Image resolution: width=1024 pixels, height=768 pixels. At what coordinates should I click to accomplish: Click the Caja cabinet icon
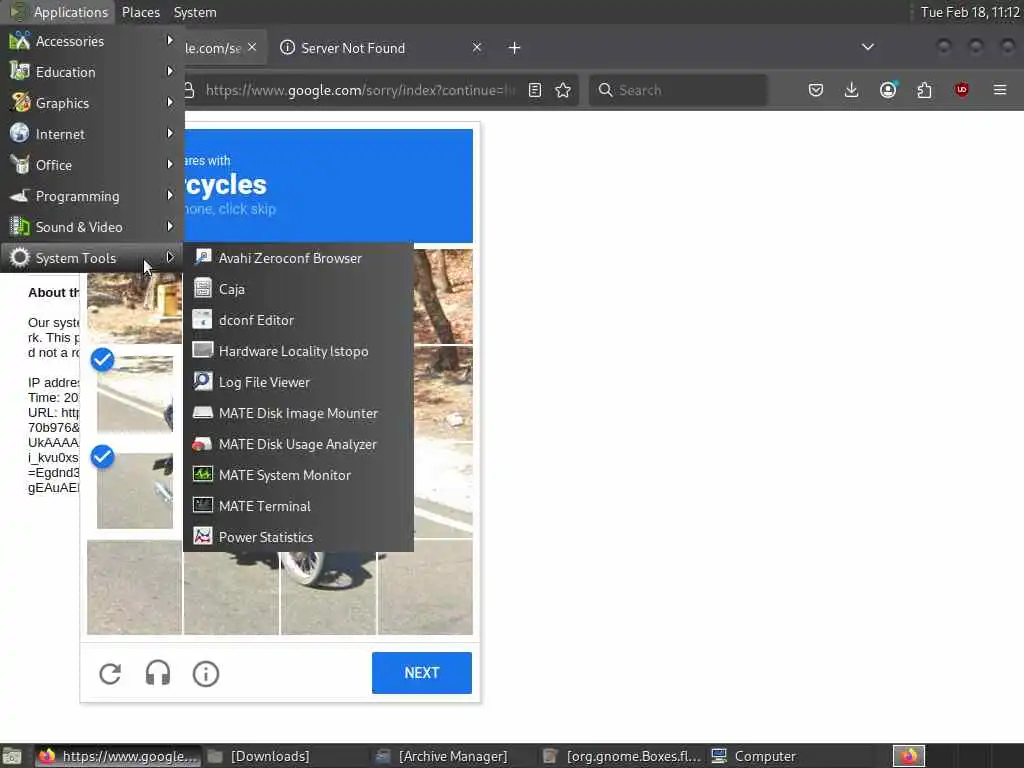(x=202, y=288)
